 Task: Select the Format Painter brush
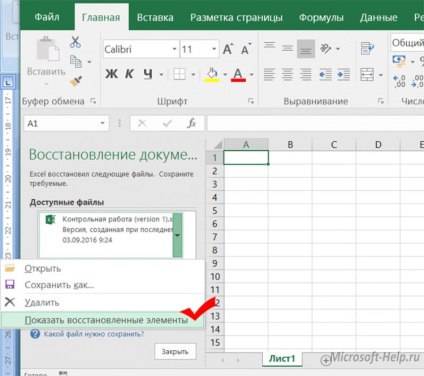[76, 81]
